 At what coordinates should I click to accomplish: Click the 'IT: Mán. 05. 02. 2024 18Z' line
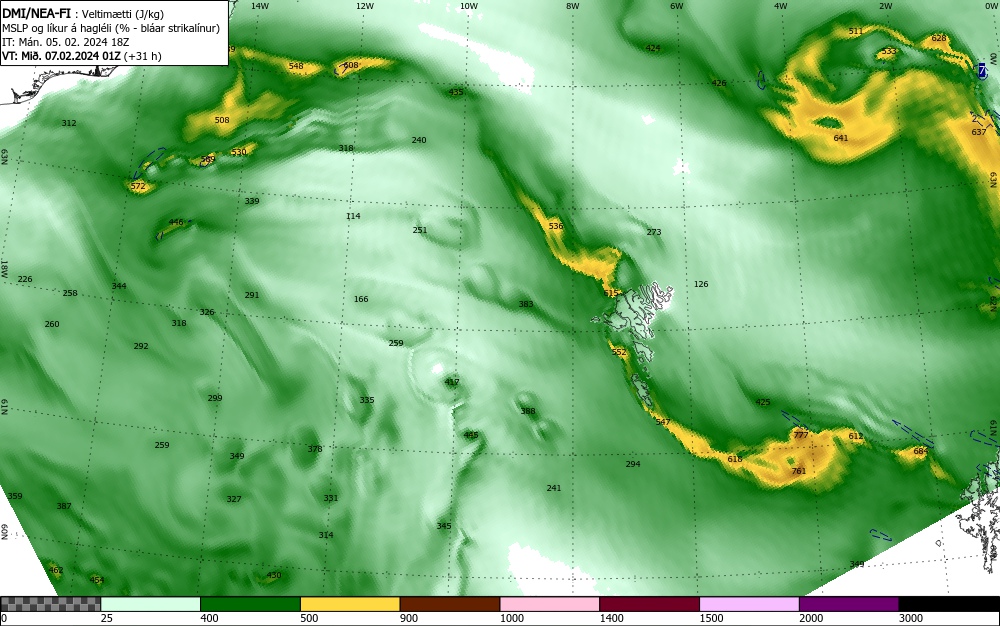[x=65, y=42]
